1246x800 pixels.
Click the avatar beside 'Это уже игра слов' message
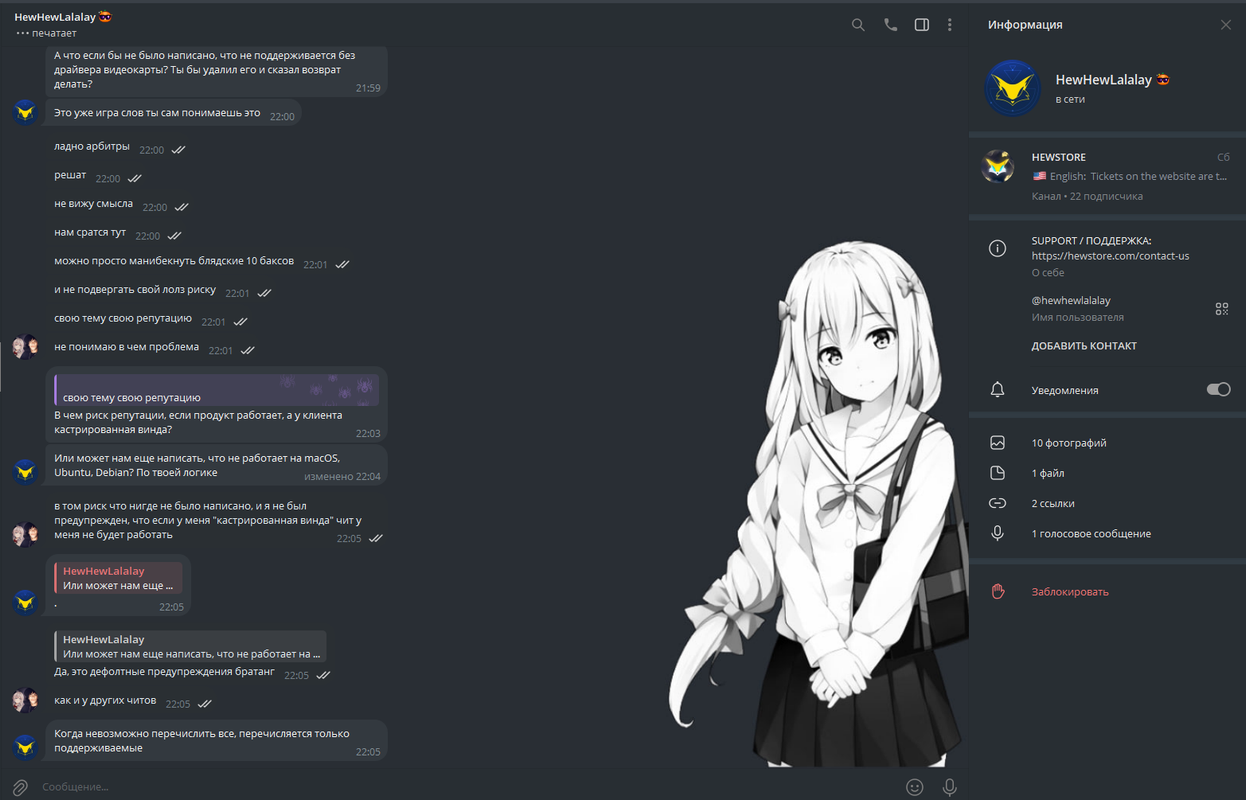click(x=26, y=112)
